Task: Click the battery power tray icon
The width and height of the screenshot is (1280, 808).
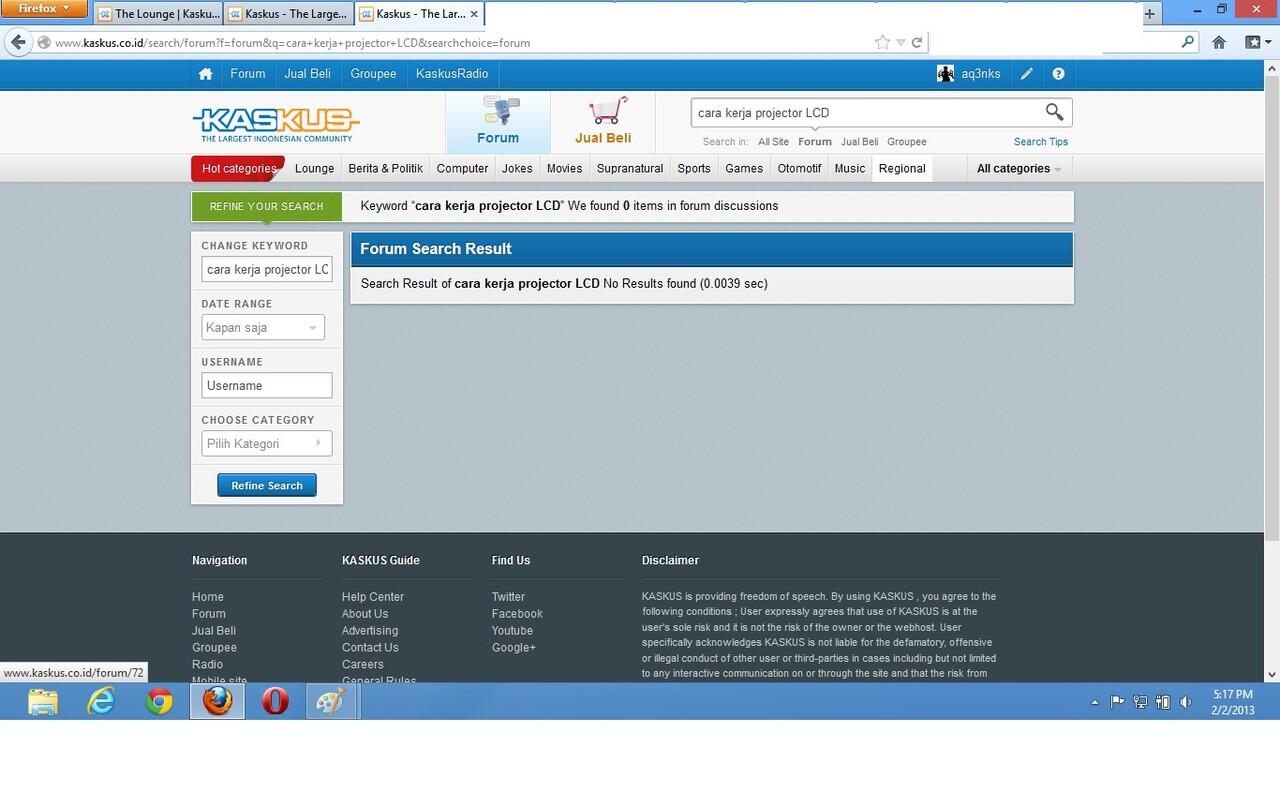Action: coord(1163,702)
